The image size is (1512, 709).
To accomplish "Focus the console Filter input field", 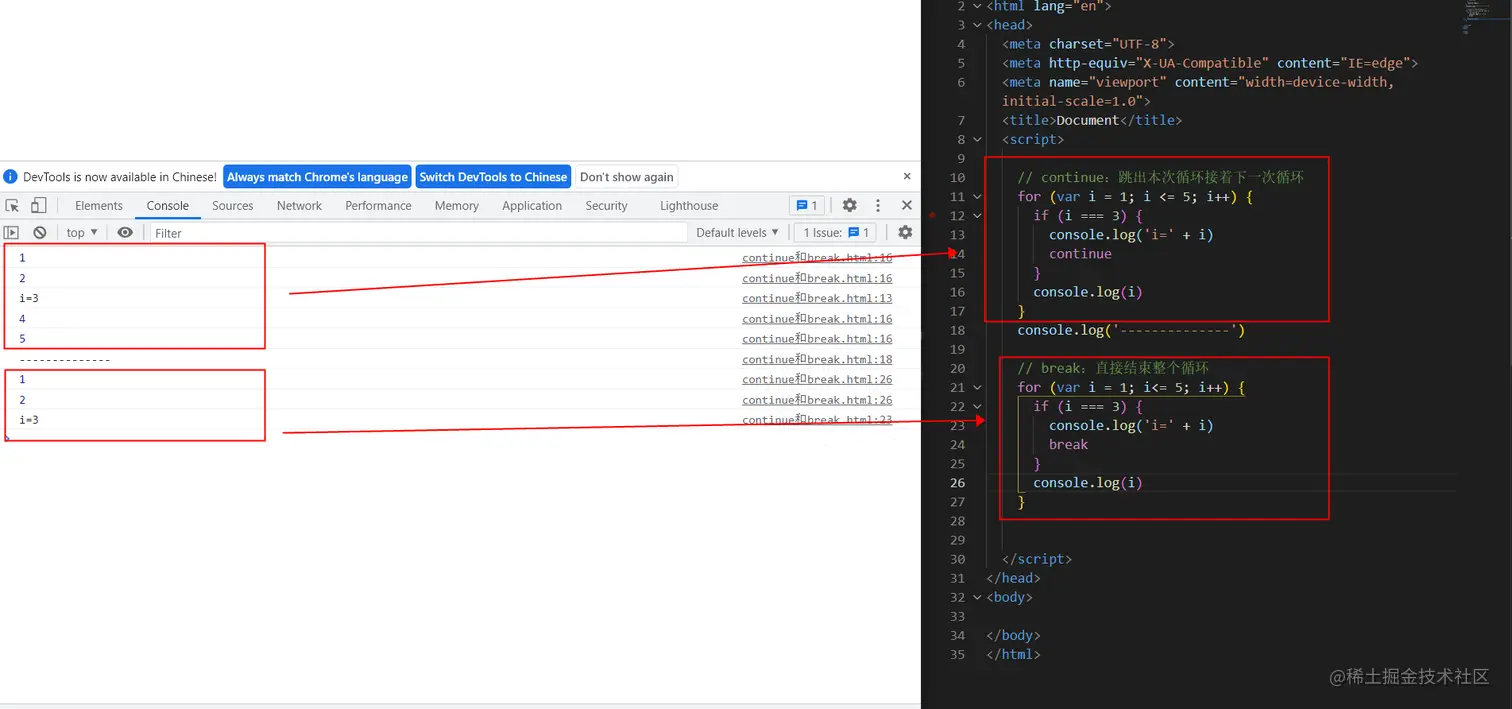I will (x=418, y=232).
